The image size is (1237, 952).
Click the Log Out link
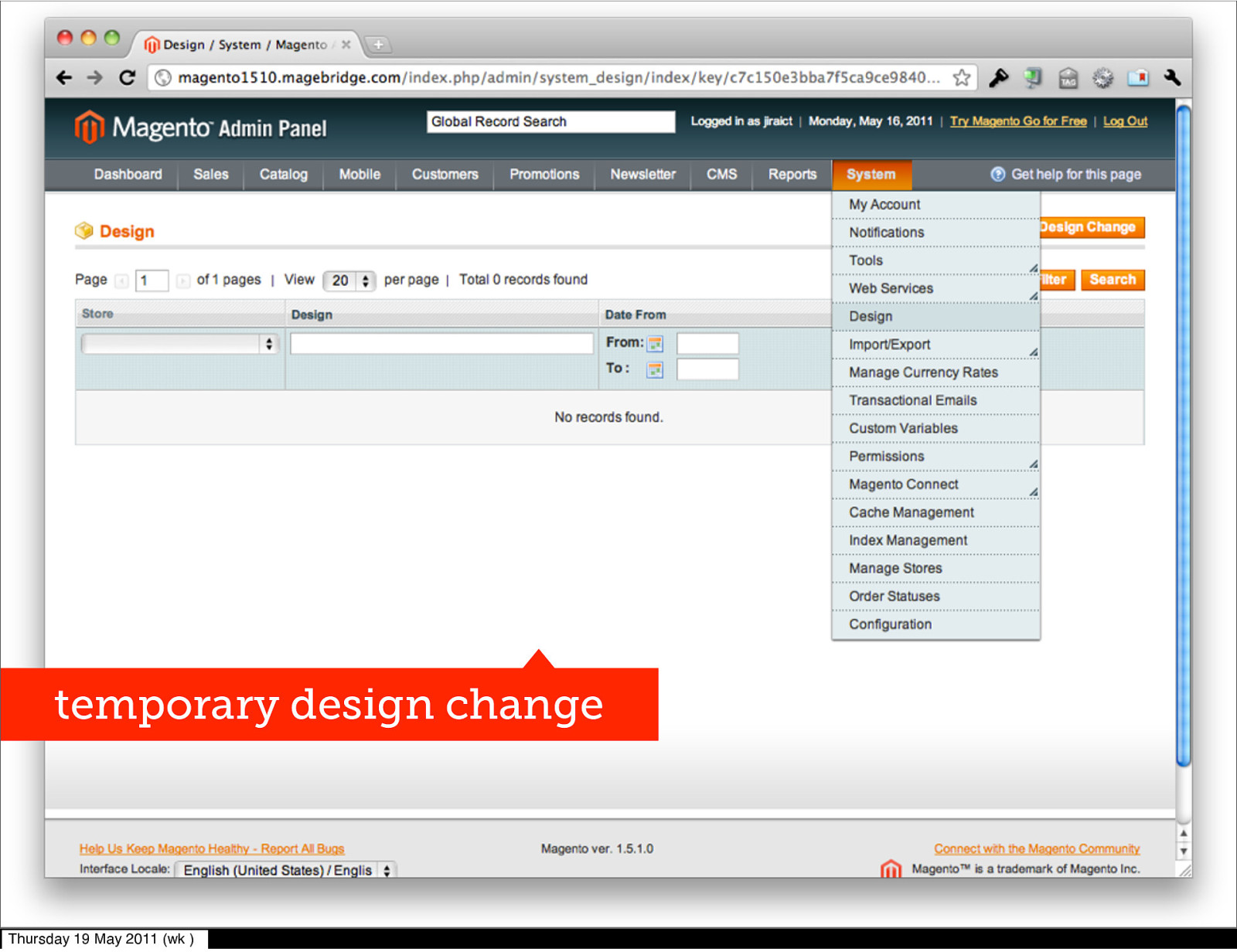click(1125, 121)
